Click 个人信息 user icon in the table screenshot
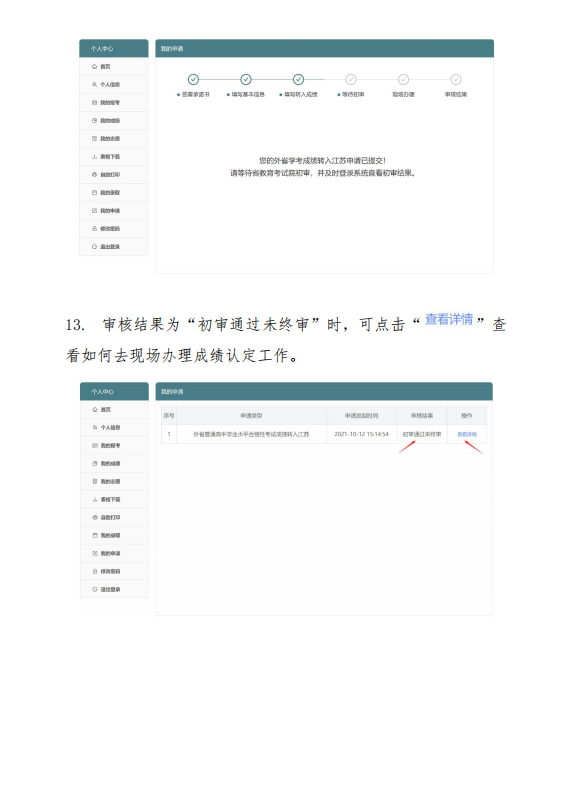The width and height of the screenshot is (573, 798). tap(95, 428)
